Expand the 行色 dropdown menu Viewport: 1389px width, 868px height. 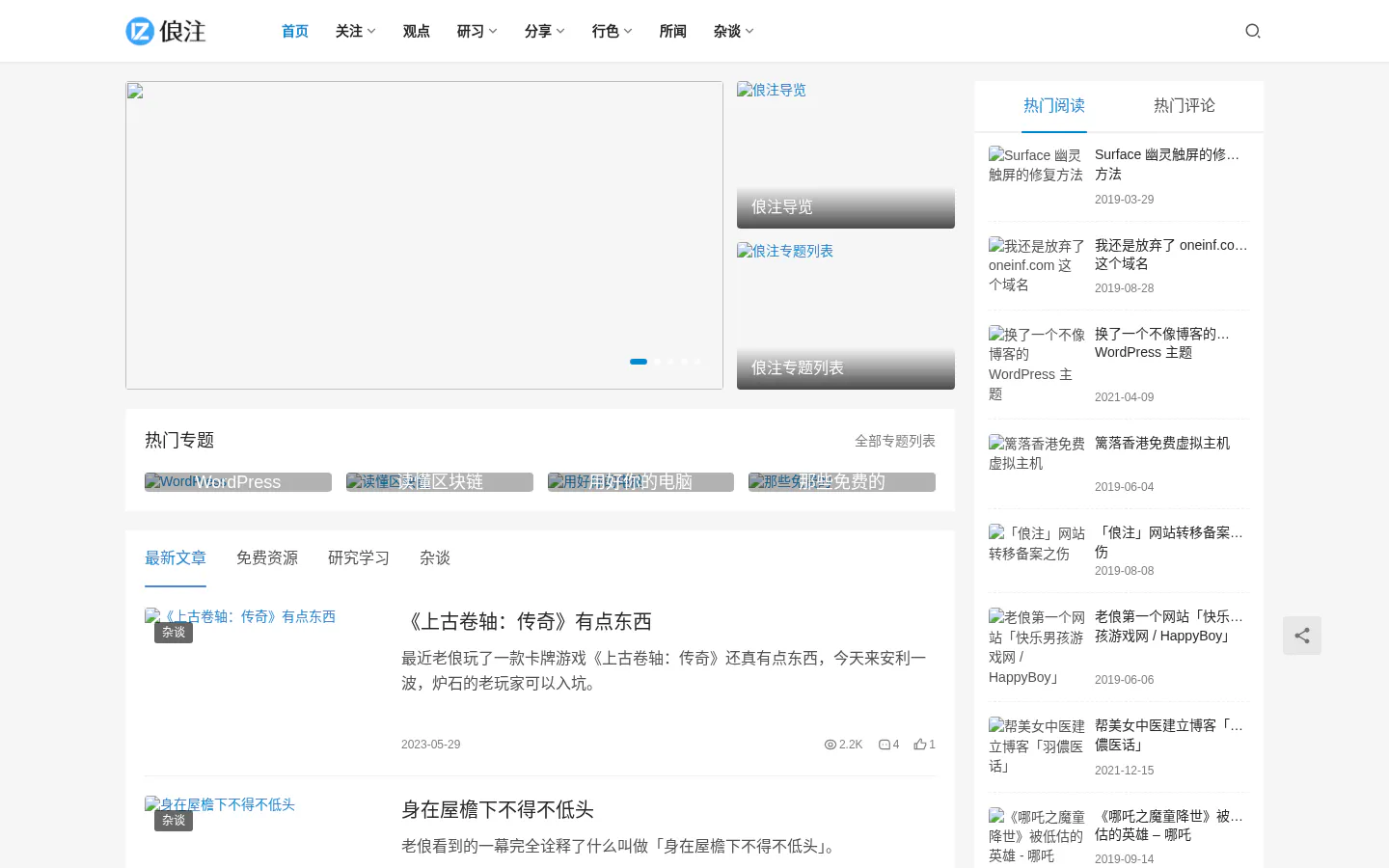(x=612, y=31)
